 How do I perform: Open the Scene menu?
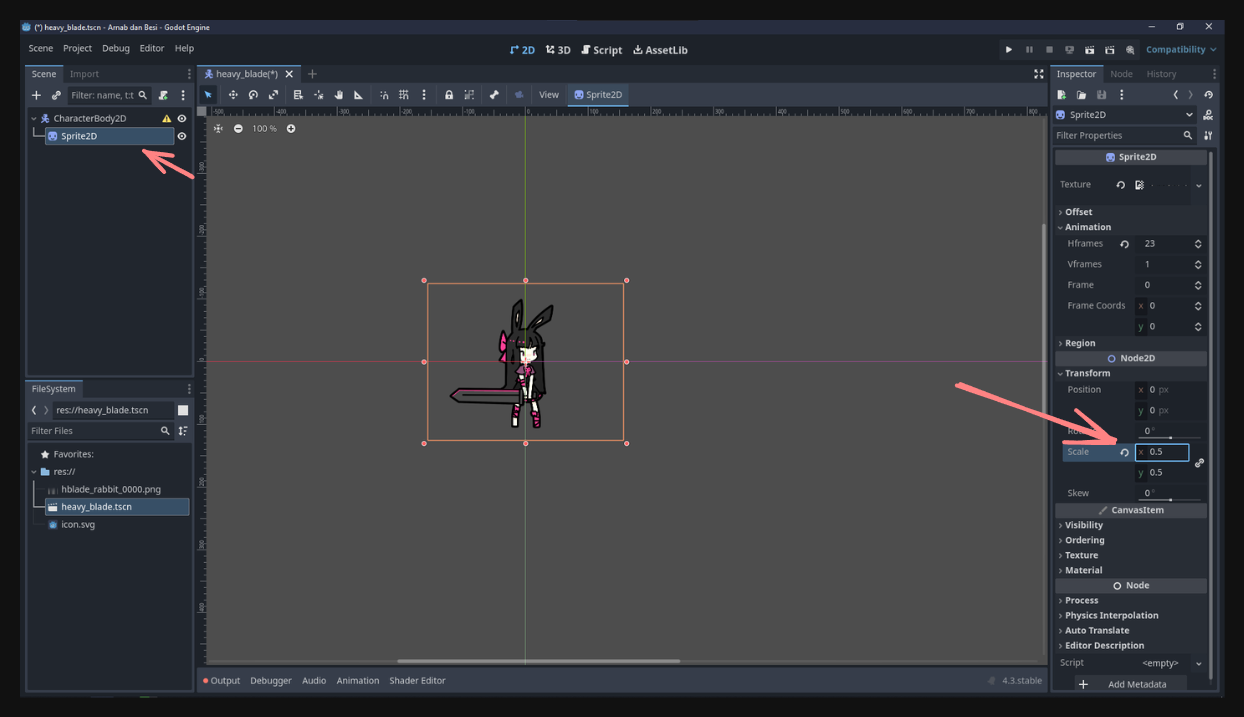[41, 48]
